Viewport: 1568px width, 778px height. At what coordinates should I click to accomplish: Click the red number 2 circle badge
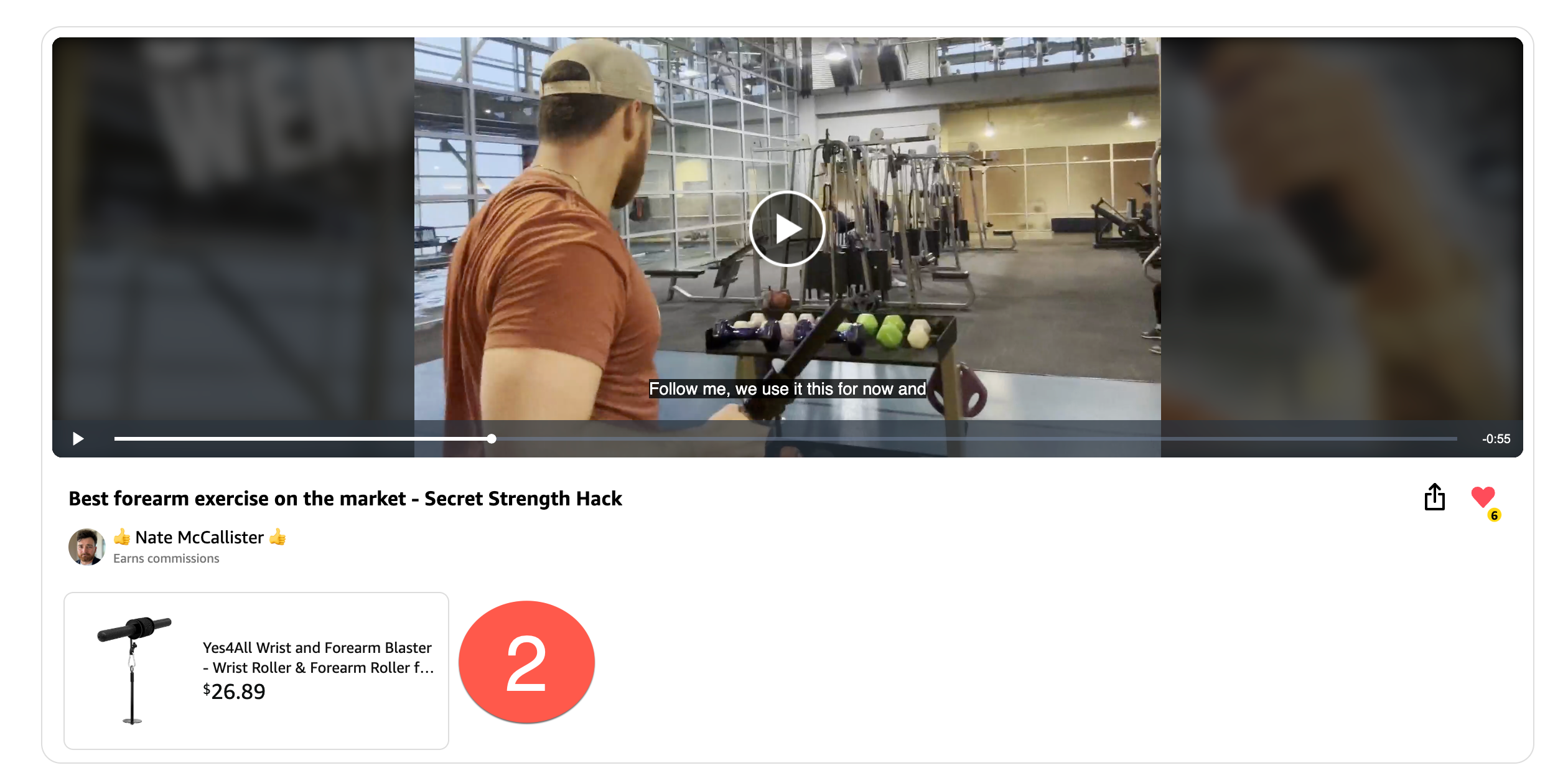pos(526,662)
